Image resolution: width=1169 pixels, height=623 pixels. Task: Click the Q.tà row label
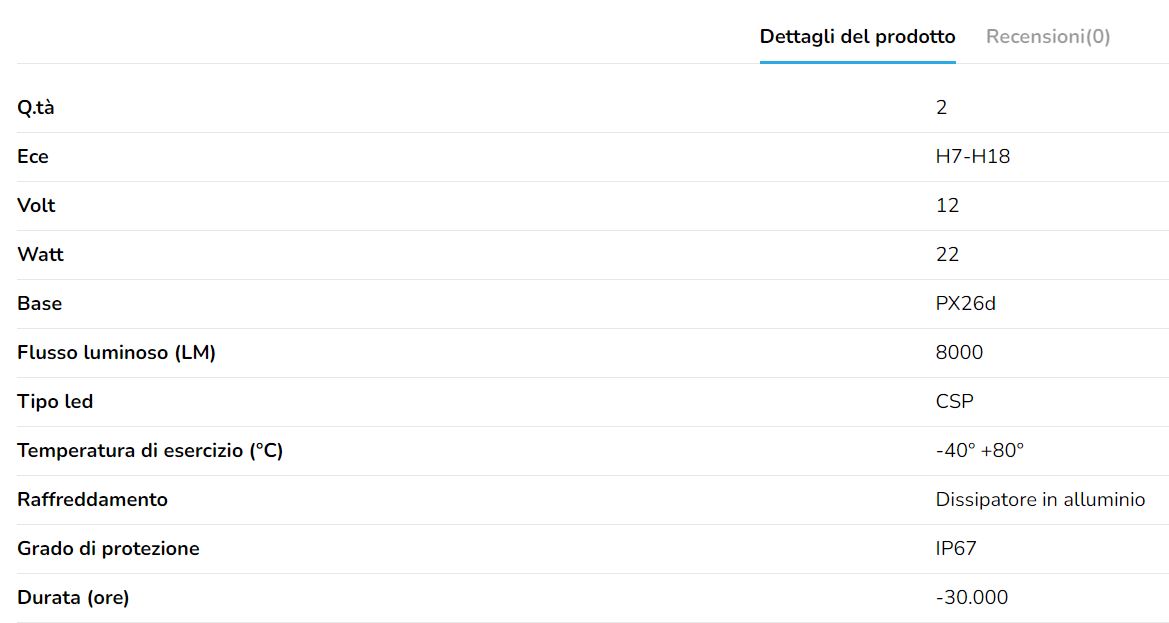point(36,108)
